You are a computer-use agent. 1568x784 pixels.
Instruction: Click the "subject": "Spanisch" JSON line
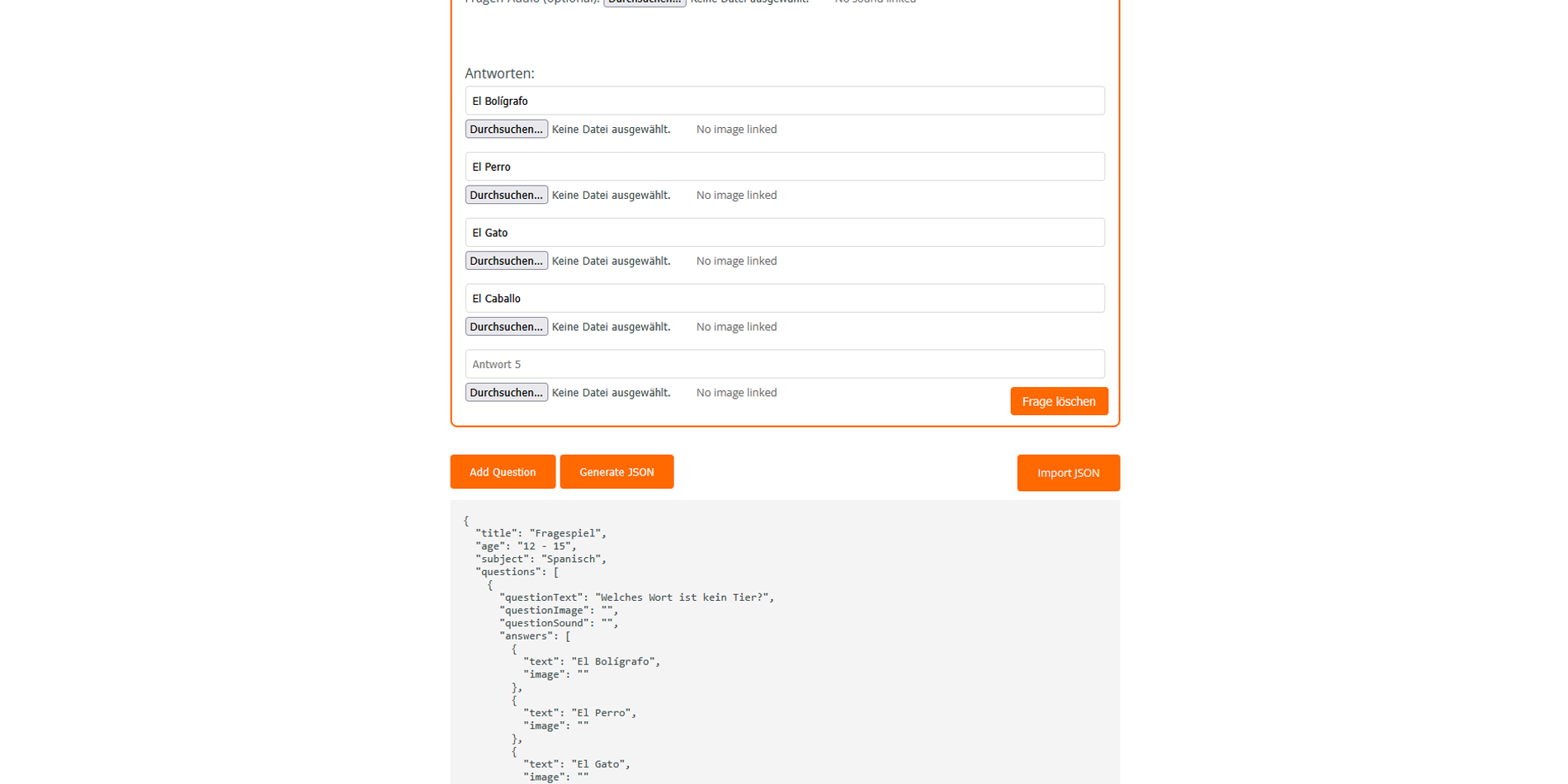pyautogui.click(x=541, y=560)
